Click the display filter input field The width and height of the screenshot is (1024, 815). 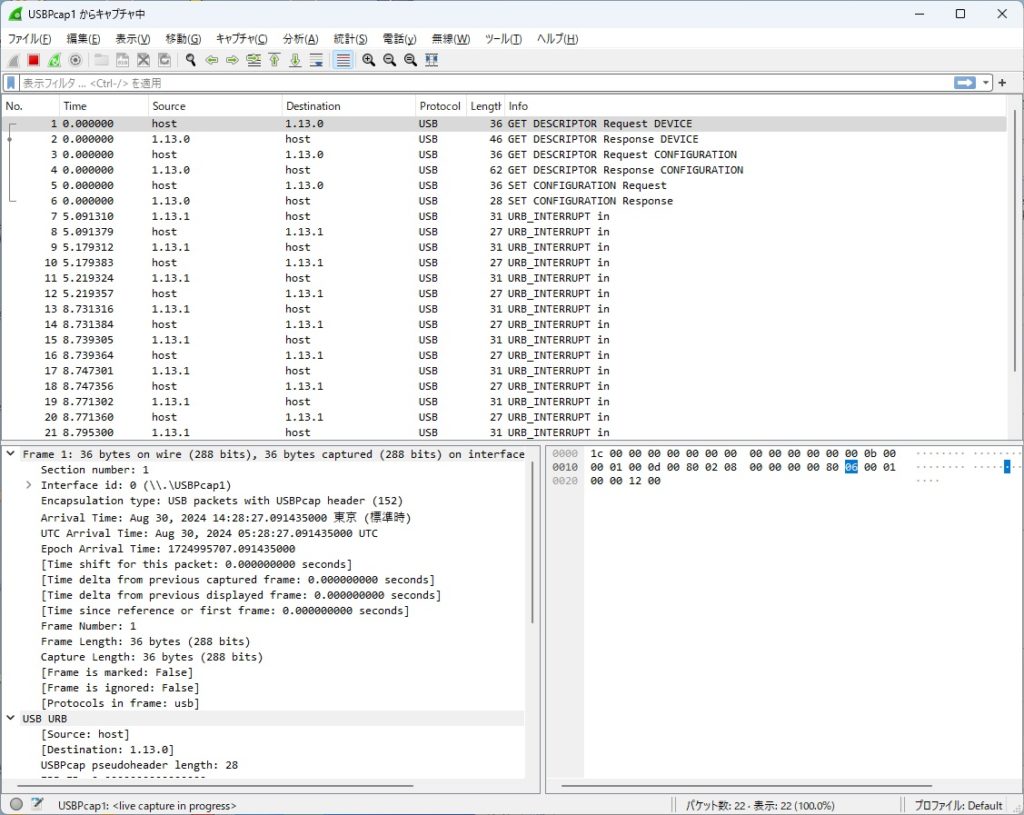pyautogui.click(x=480, y=83)
